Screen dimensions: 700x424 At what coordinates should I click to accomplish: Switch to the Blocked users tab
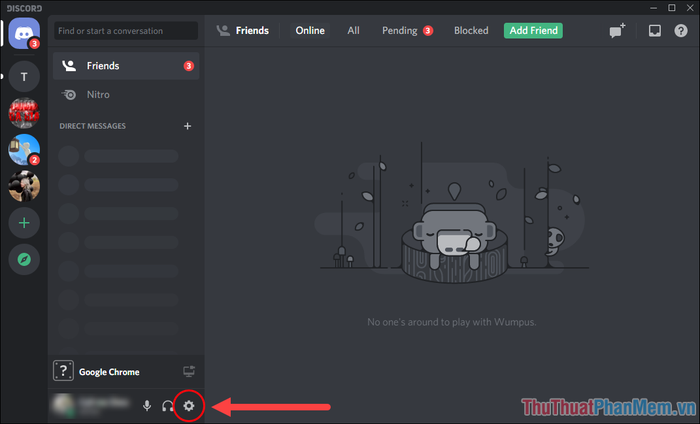pyautogui.click(x=471, y=30)
